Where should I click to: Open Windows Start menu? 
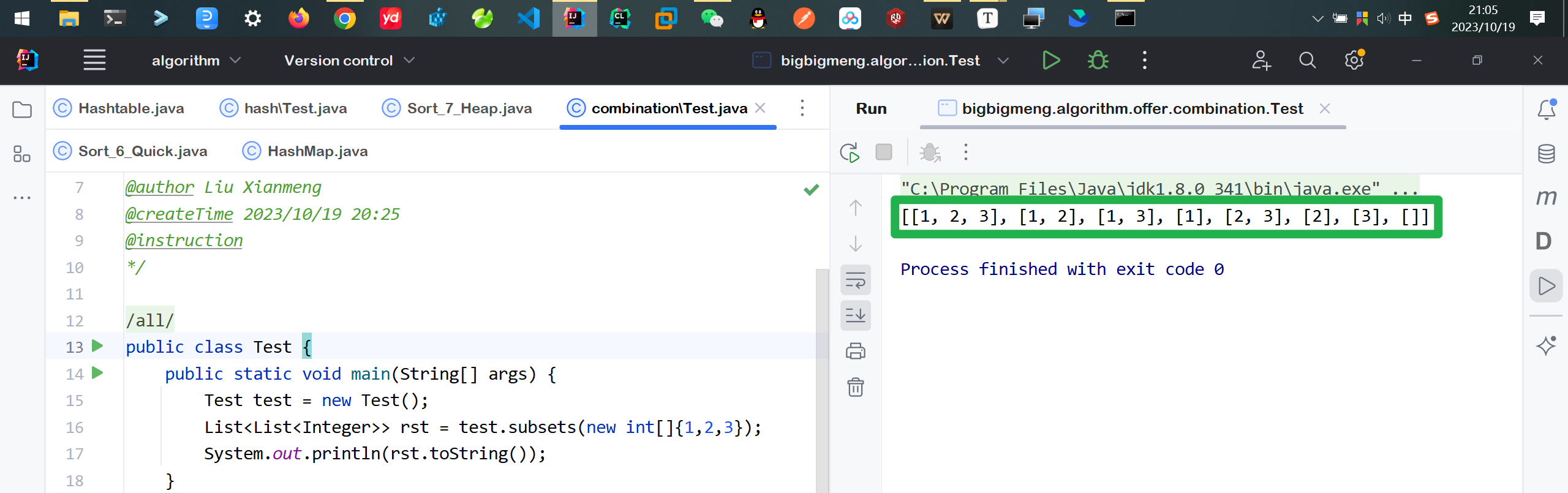(22, 18)
